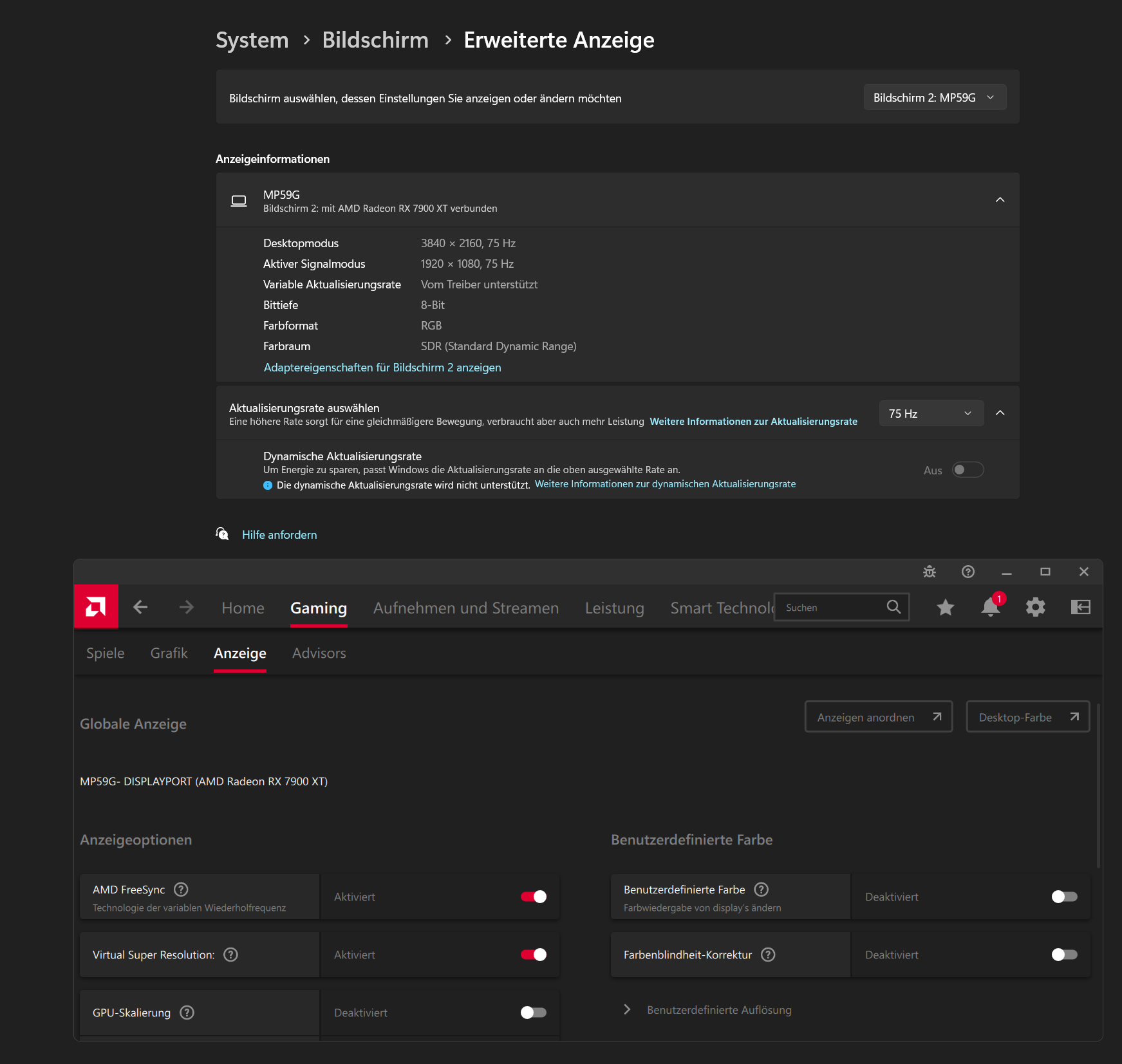Maximize the AMD Software window
Image resolution: width=1122 pixels, height=1064 pixels.
1045,572
